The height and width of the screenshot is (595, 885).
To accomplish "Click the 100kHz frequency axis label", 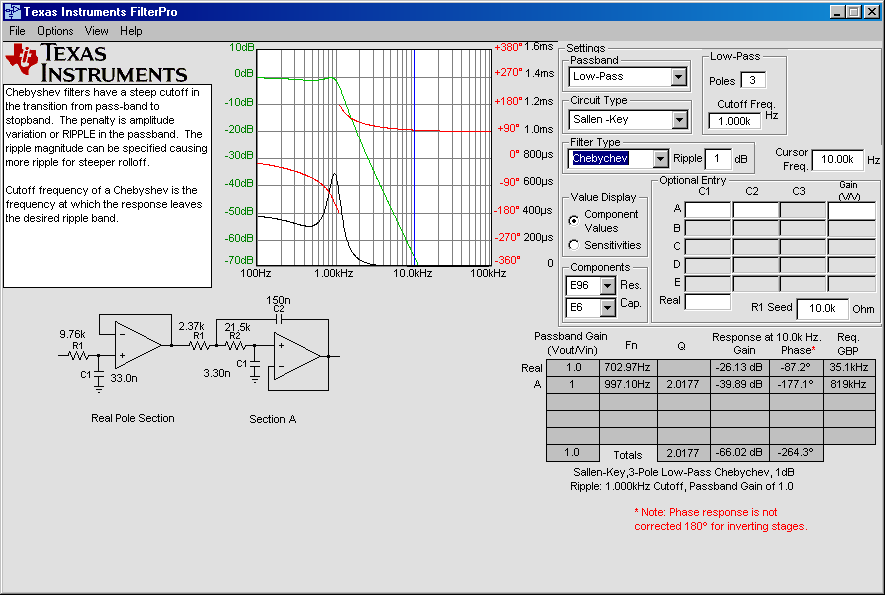I will [488, 273].
